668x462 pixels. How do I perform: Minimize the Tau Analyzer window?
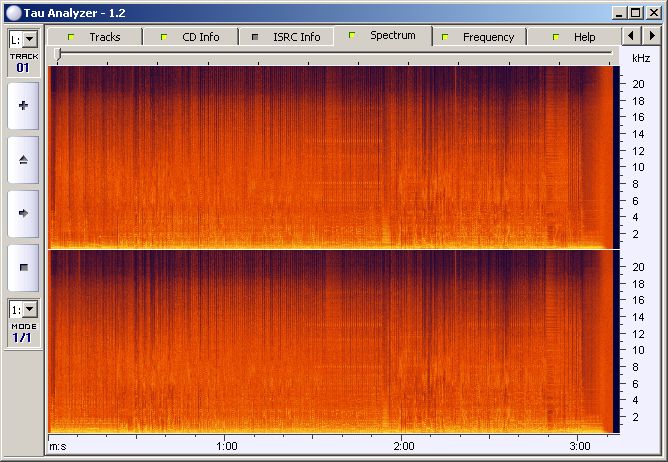(x=619, y=13)
